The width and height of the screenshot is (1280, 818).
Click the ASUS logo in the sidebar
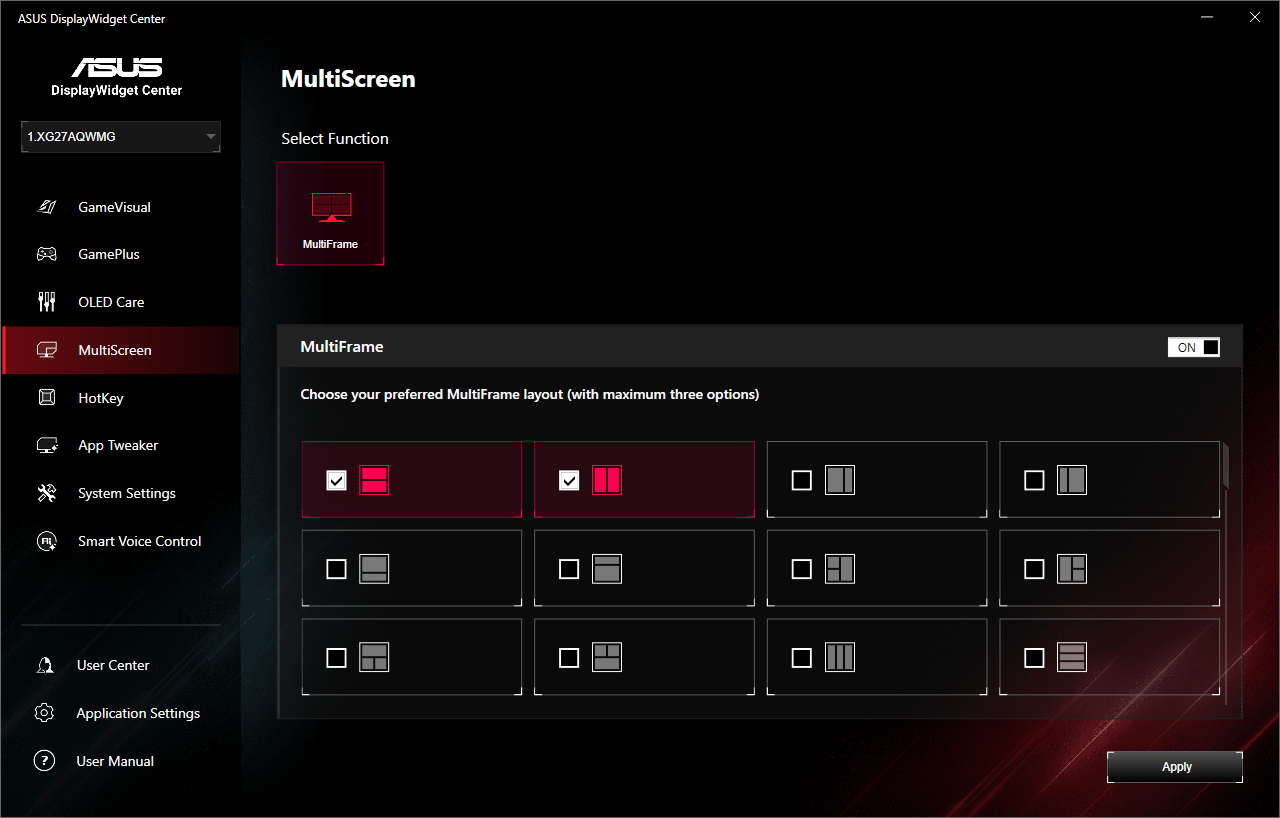click(x=116, y=67)
